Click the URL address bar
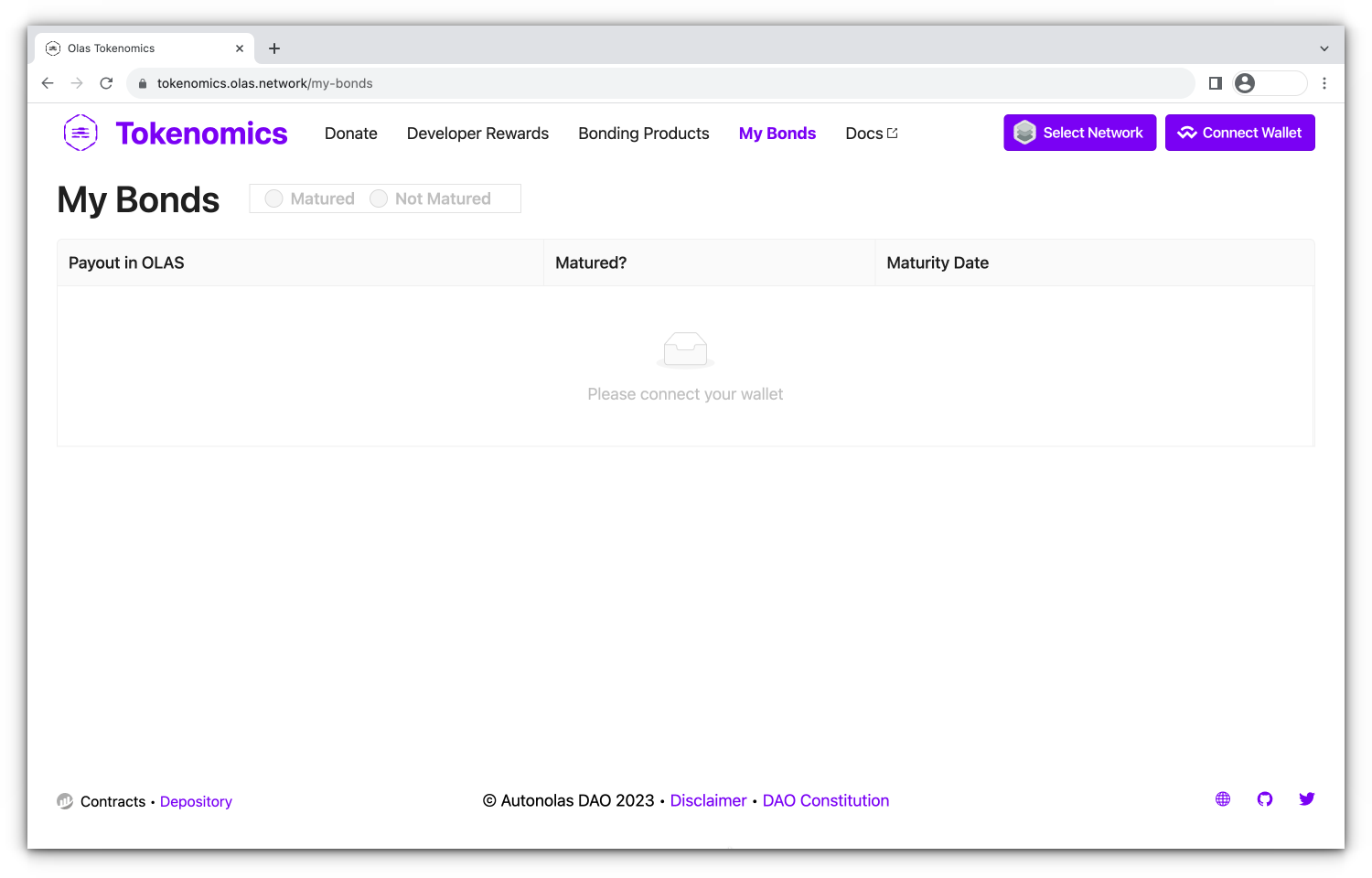 [x=640, y=83]
